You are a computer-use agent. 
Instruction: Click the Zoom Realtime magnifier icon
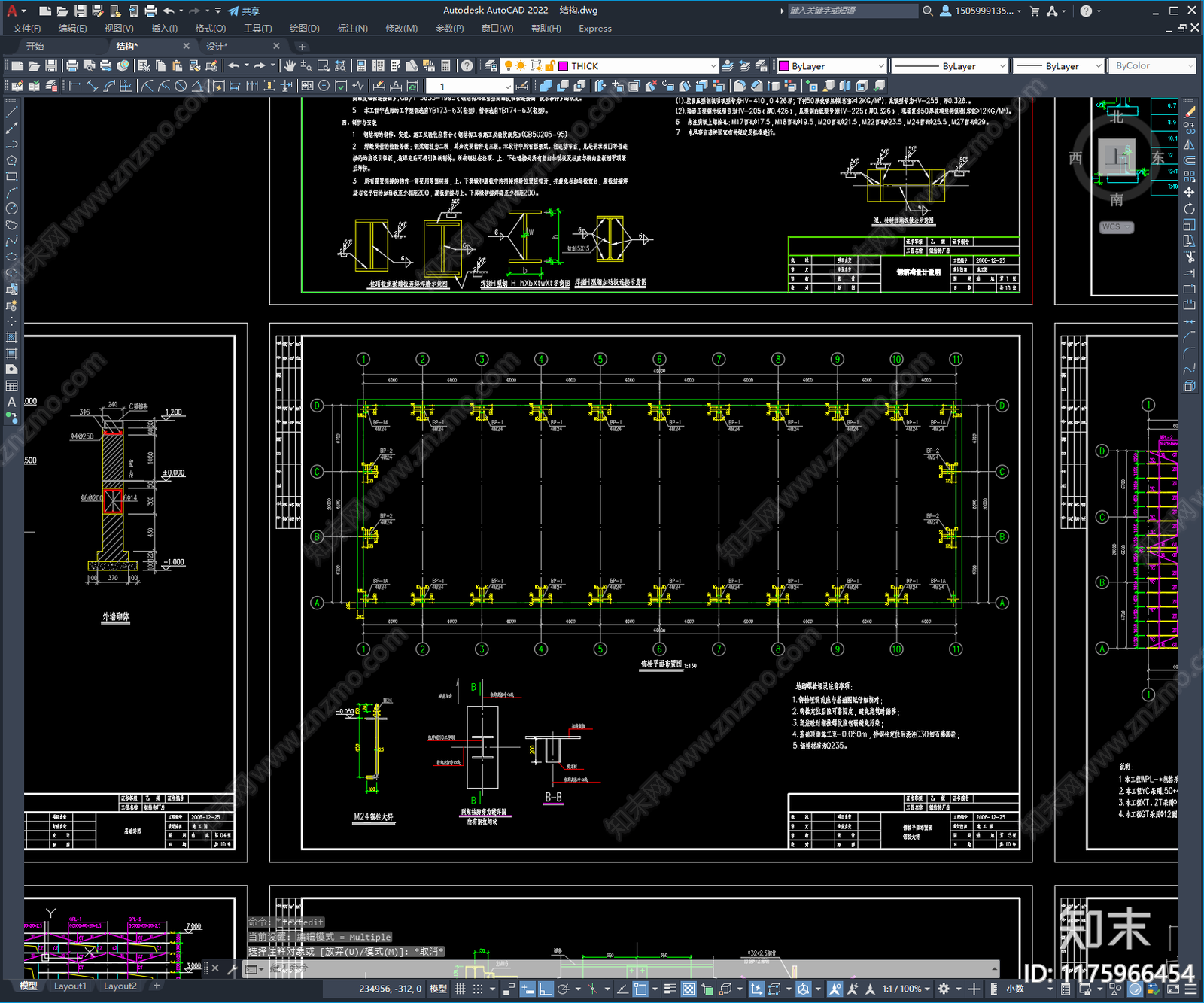[306, 66]
